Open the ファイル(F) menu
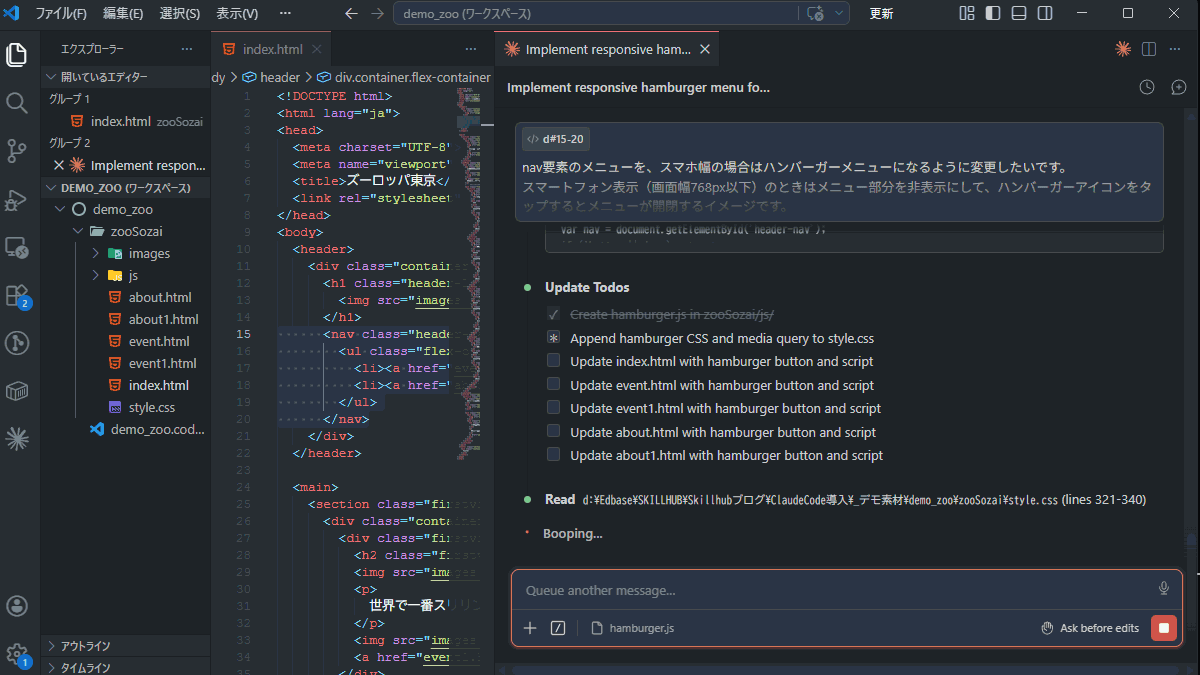Viewport: 1200px width, 675px height. point(61,14)
